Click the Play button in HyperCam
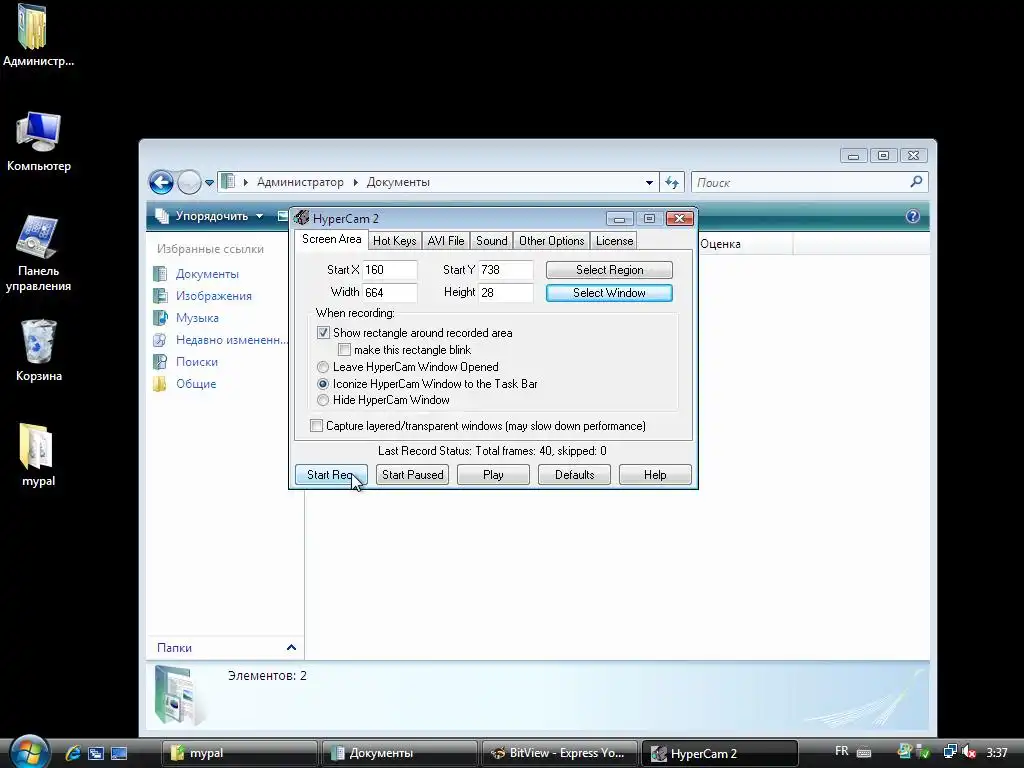This screenshot has width=1024, height=768. click(493, 475)
